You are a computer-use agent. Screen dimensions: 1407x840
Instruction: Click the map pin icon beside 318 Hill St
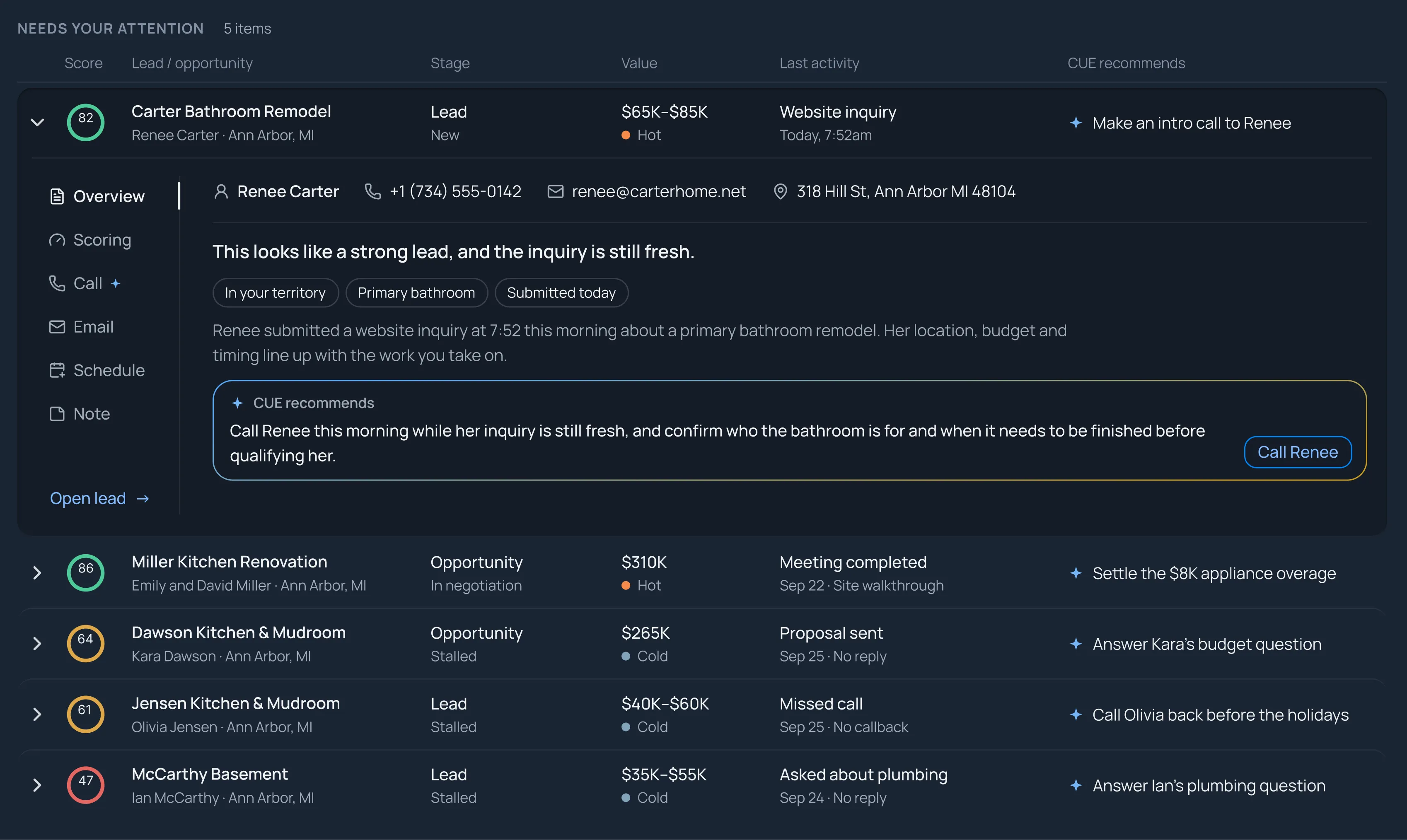click(x=780, y=192)
